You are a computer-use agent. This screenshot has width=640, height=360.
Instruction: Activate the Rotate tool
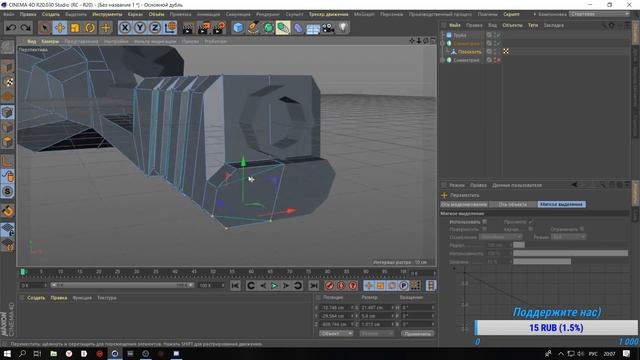coord(90,28)
